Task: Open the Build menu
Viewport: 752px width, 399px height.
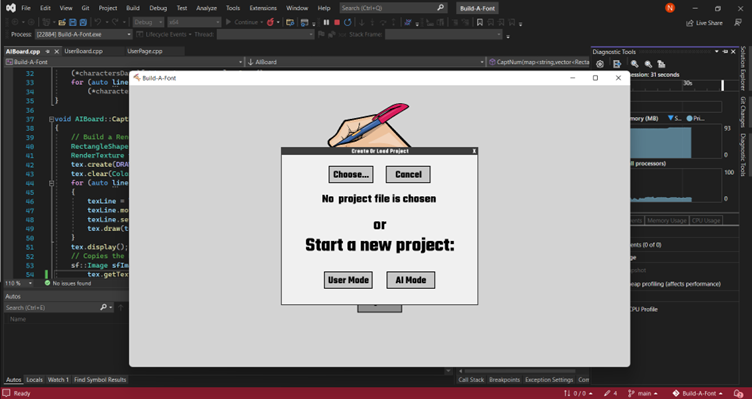Action: coord(133,8)
